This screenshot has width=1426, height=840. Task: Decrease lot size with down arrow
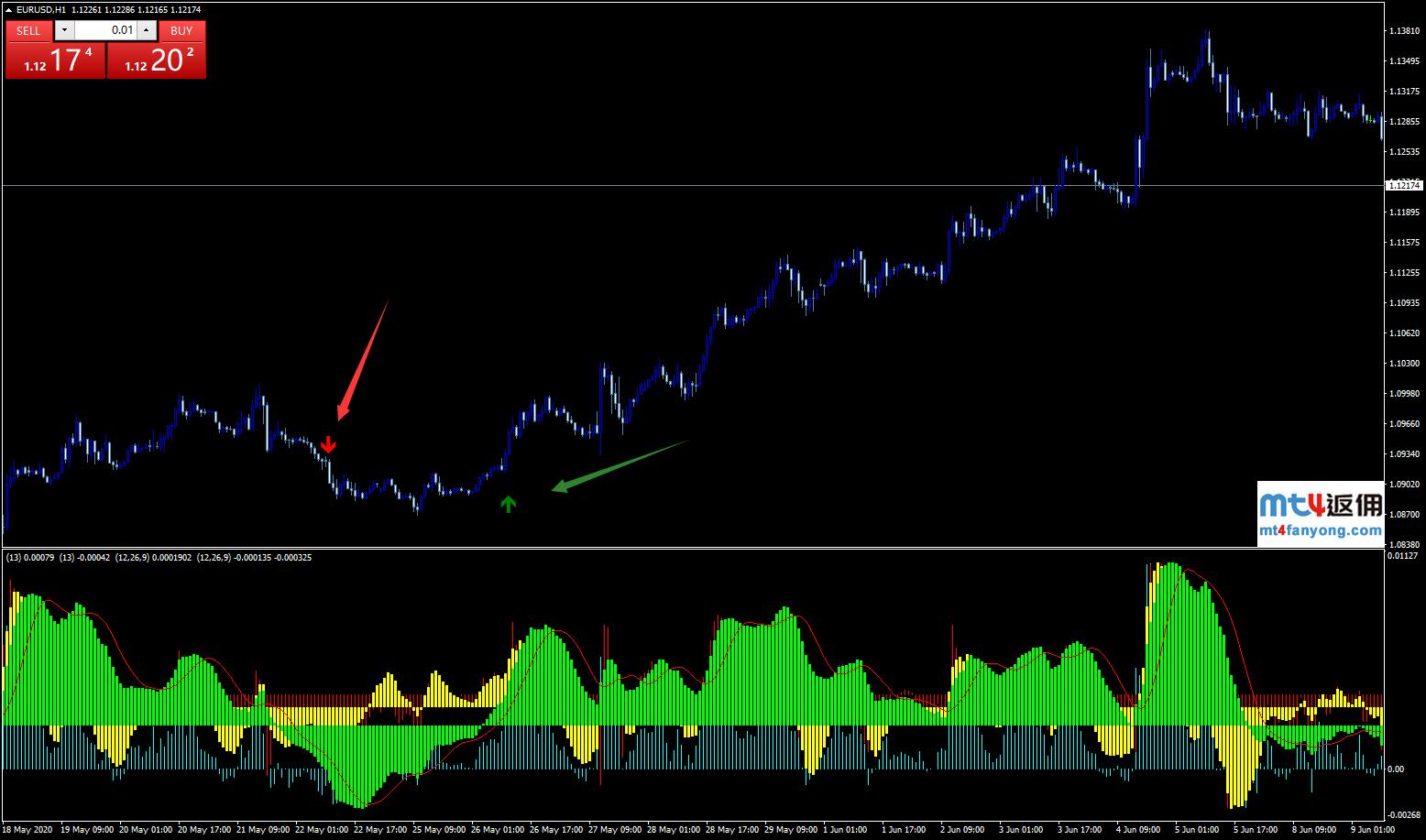click(64, 30)
